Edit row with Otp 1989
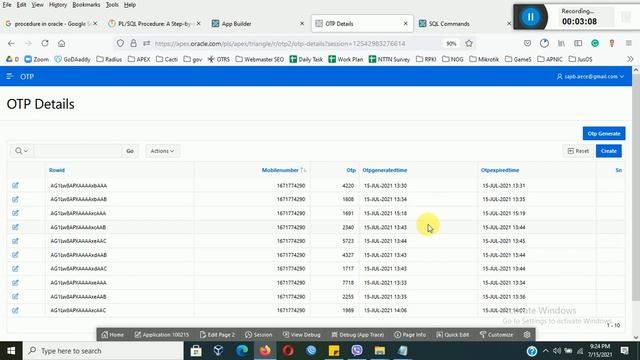 pos(15,310)
